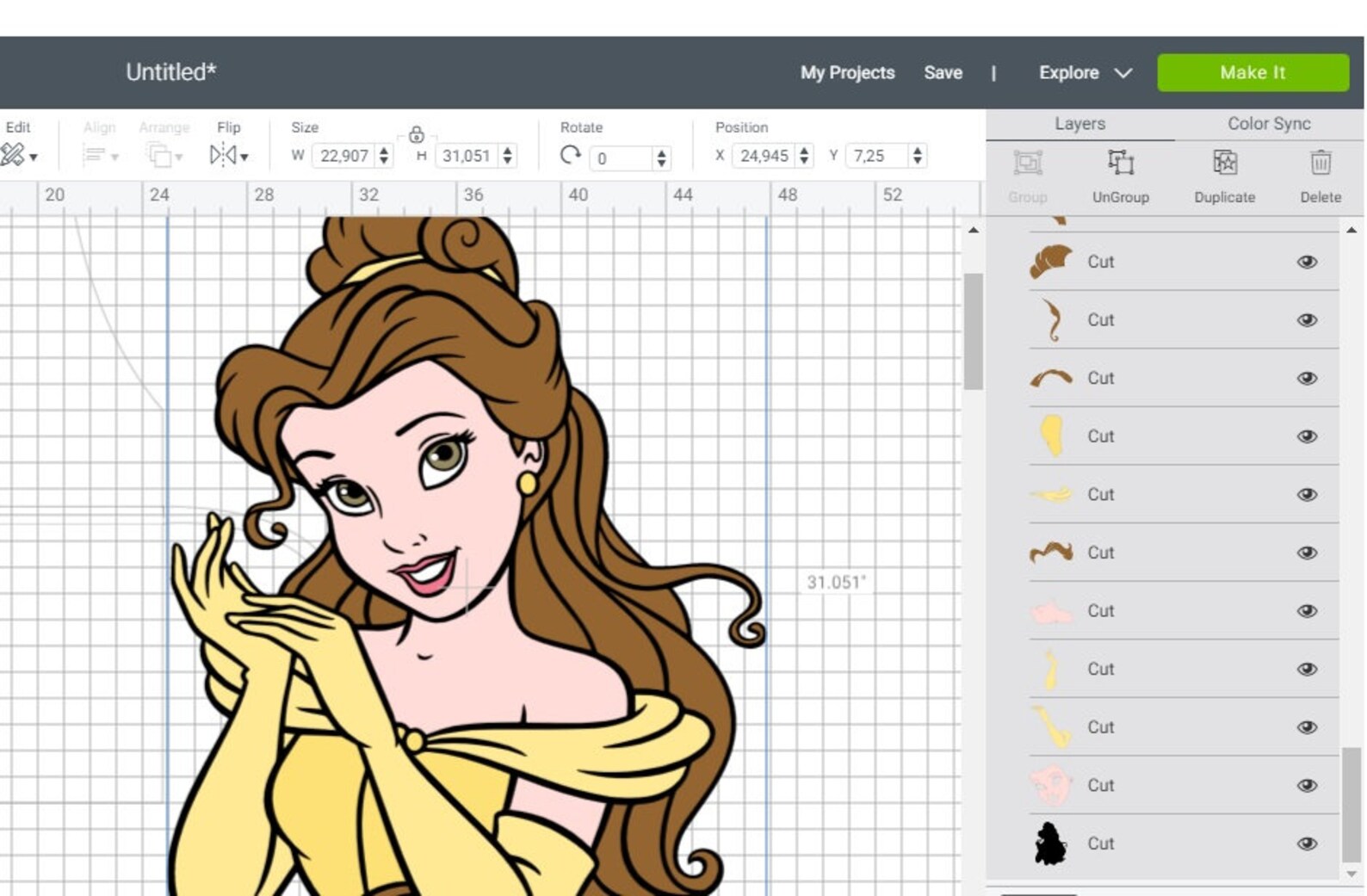Hide the black silhouette layer
This screenshot has height=896, width=1367.
tap(1307, 843)
